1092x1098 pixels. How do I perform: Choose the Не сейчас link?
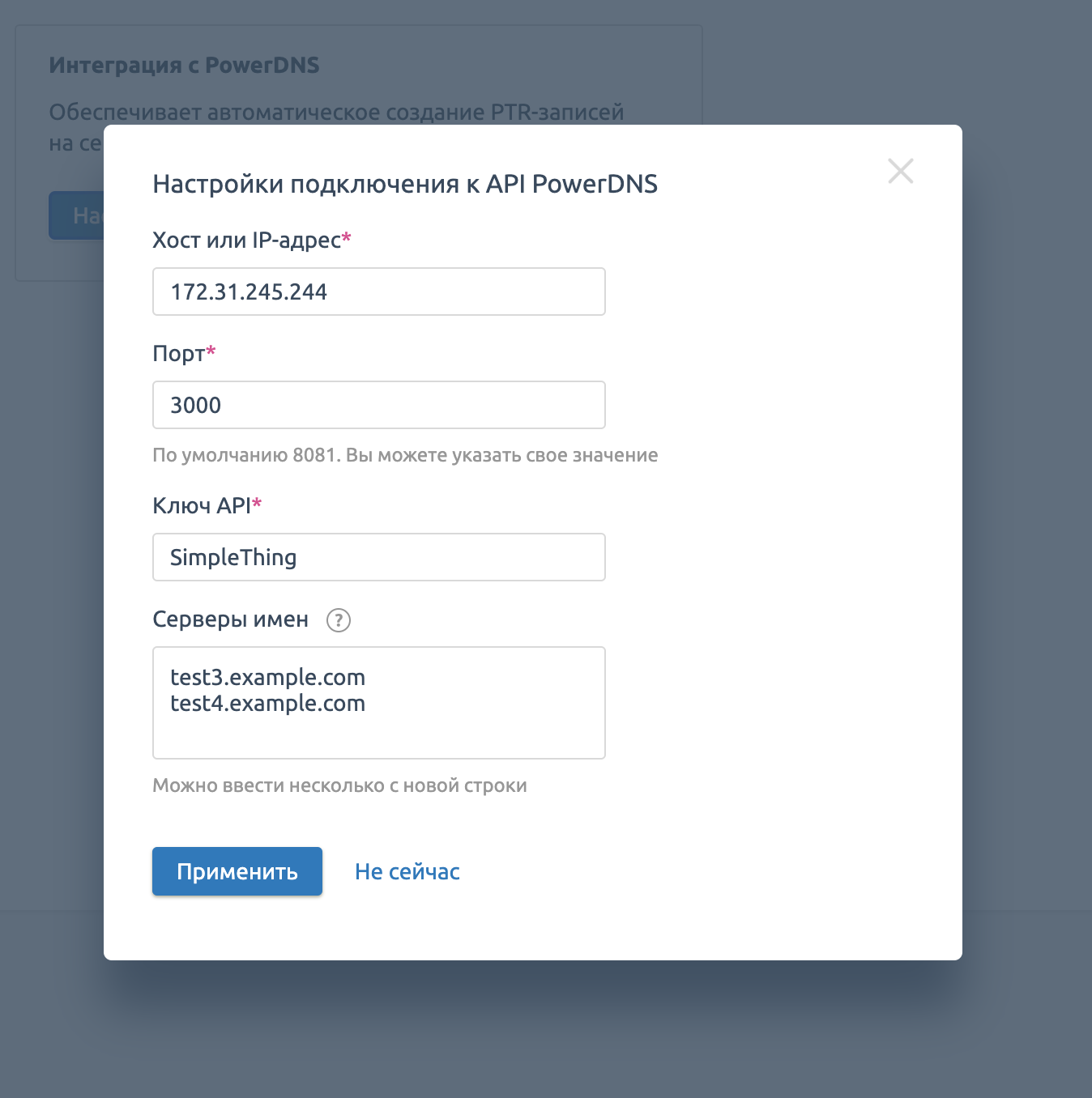click(x=407, y=871)
